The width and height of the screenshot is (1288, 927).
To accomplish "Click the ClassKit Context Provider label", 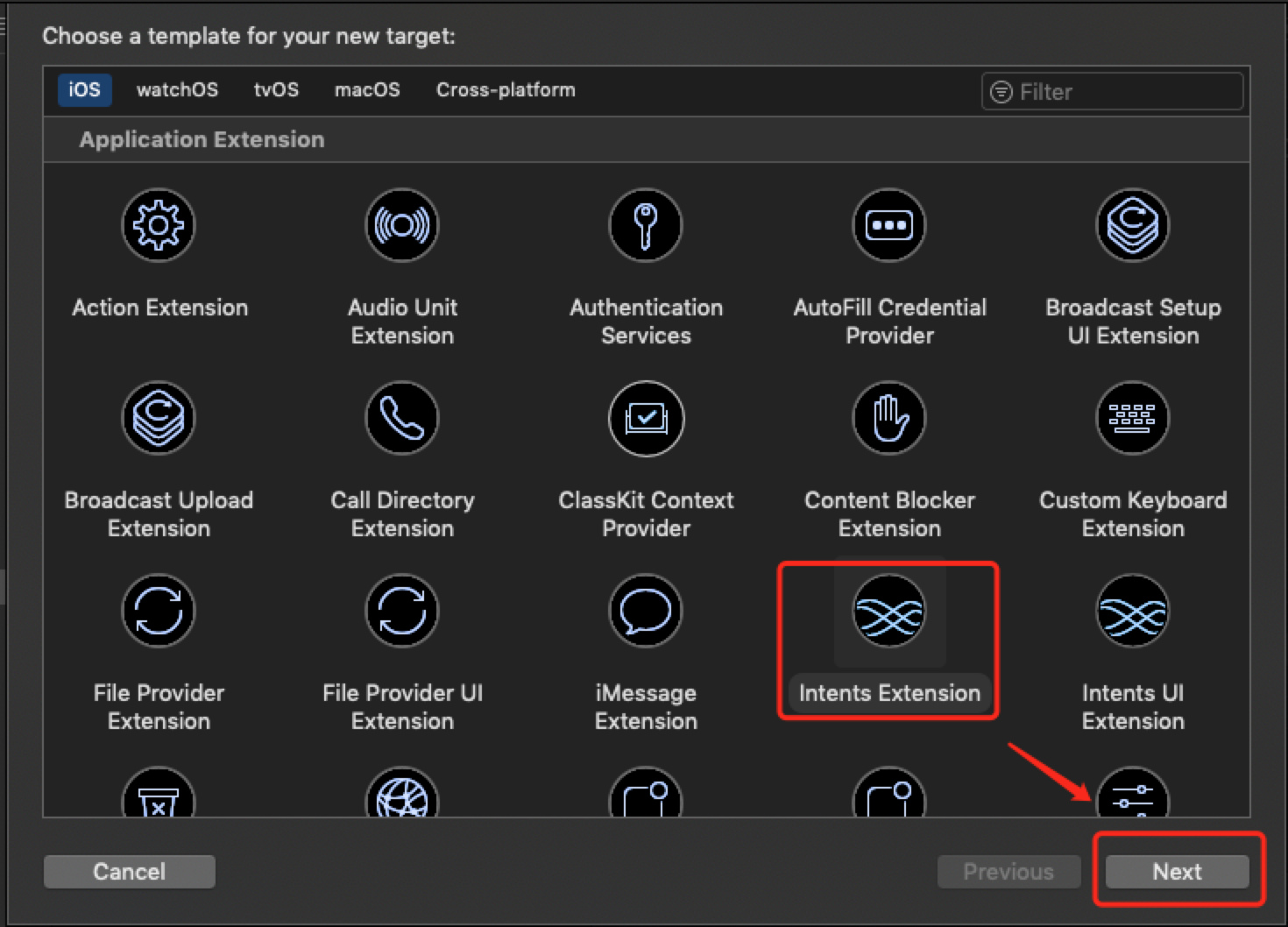I will pyautogui.click(x=646, y=514).
